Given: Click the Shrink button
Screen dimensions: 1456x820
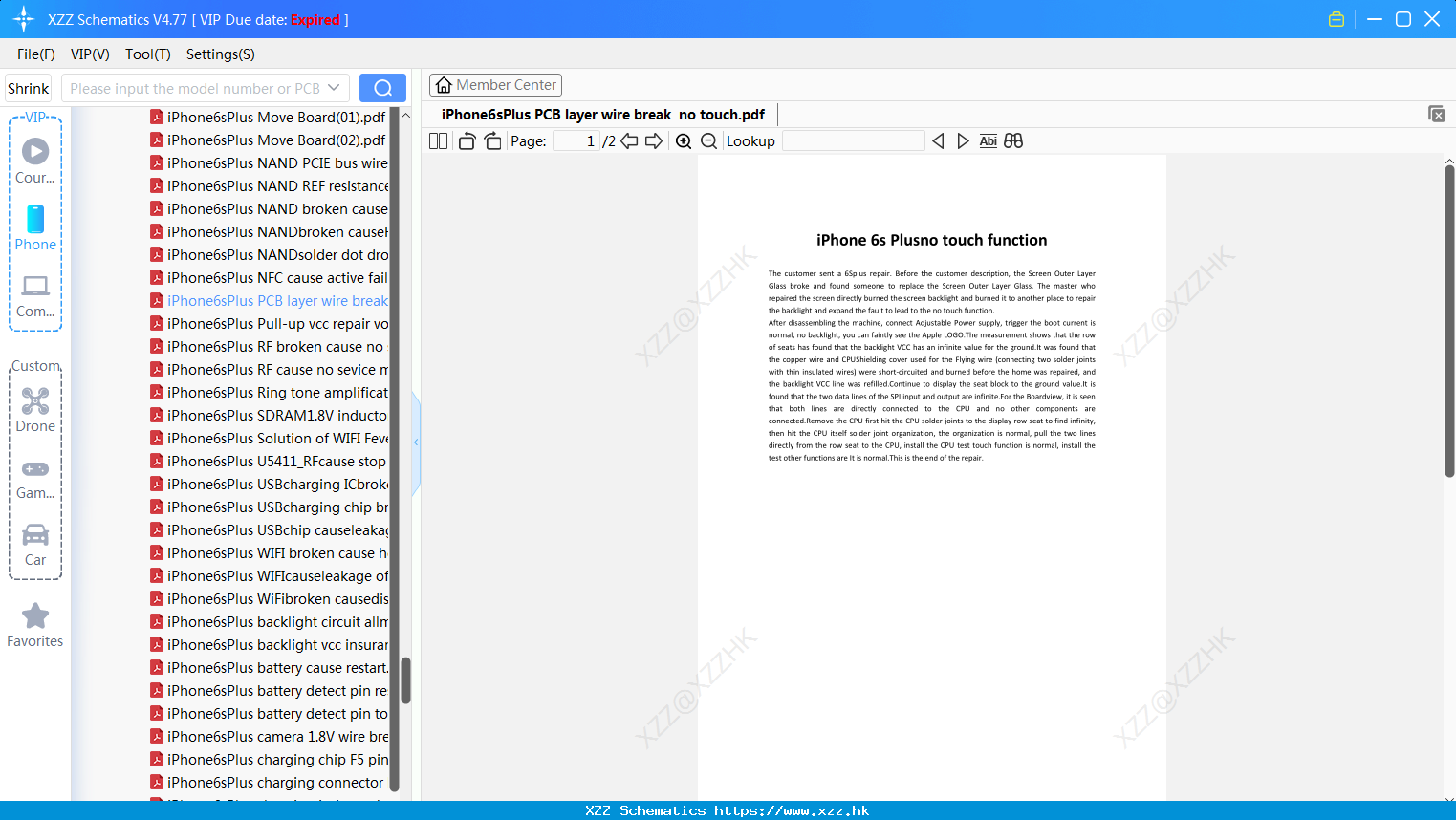Looking at the screenshot, I should pyautogui.click(x=29, y=88).
